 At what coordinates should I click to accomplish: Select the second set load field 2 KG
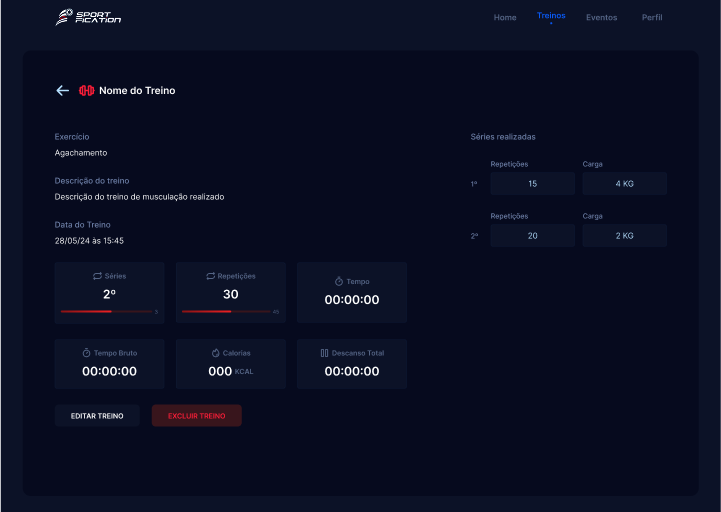(624, 236)
